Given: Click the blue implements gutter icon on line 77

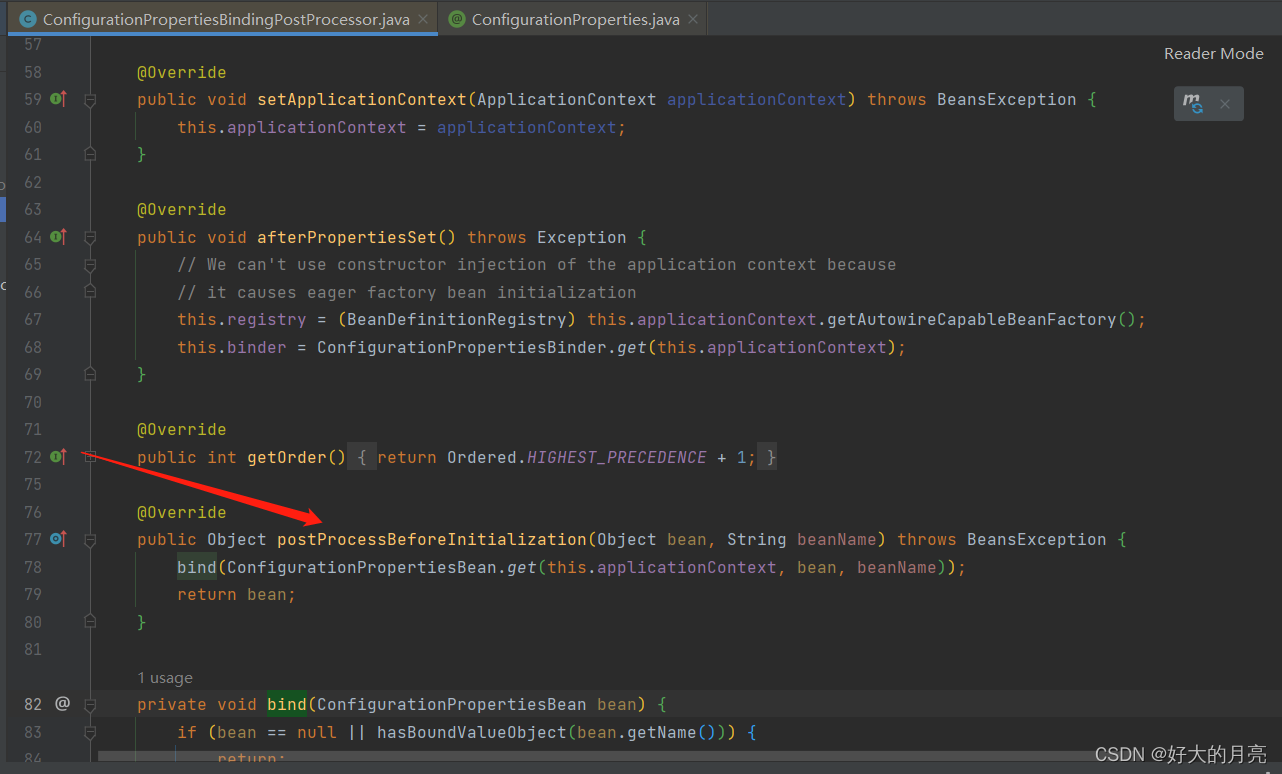Looking at the screenshot, I should [x=58, y=539].
